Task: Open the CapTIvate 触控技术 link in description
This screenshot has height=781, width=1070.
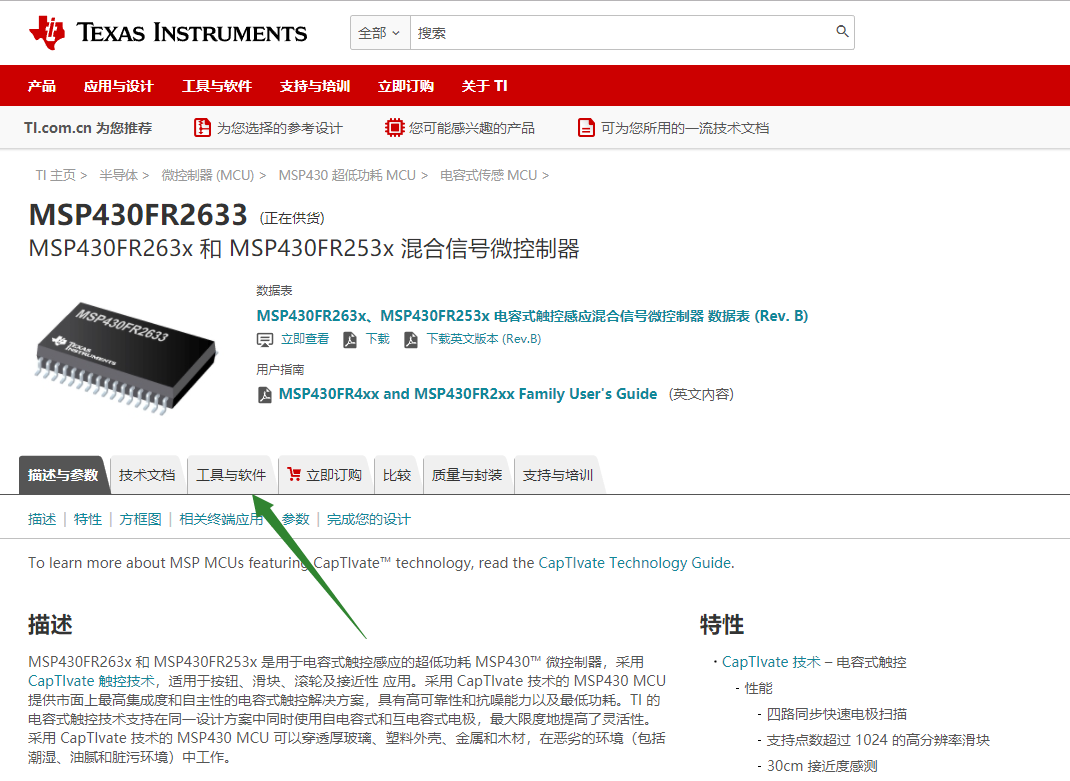Action: pos(91,681)
